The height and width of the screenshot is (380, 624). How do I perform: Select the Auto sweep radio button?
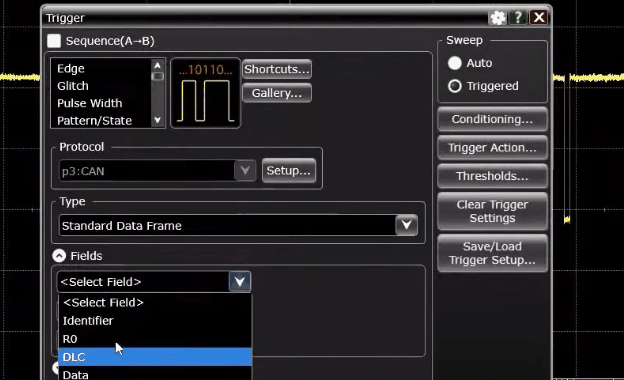pyautogui.click(x=455, y=63)
